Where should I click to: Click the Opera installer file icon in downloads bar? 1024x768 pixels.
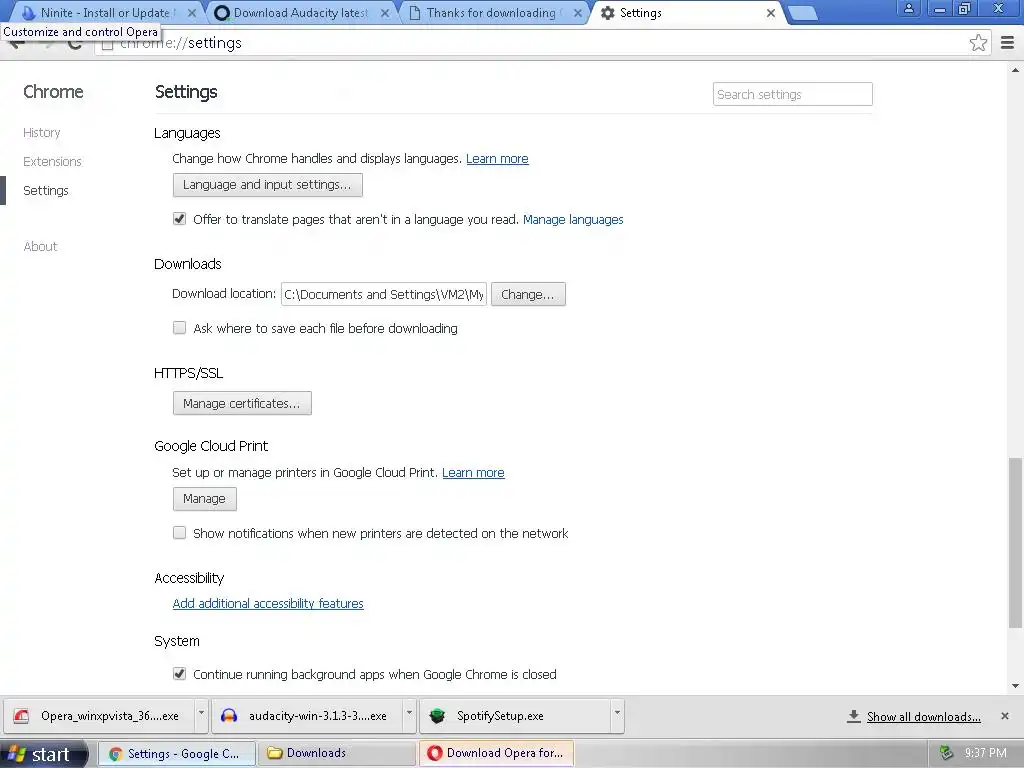click(21, 716)
